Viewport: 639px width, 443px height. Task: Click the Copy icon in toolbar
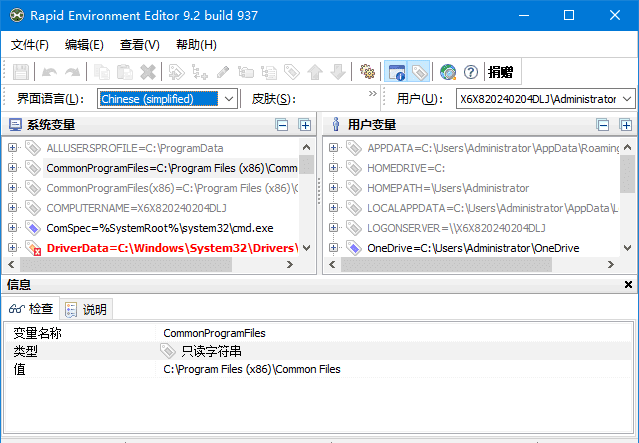pos(101,72)
